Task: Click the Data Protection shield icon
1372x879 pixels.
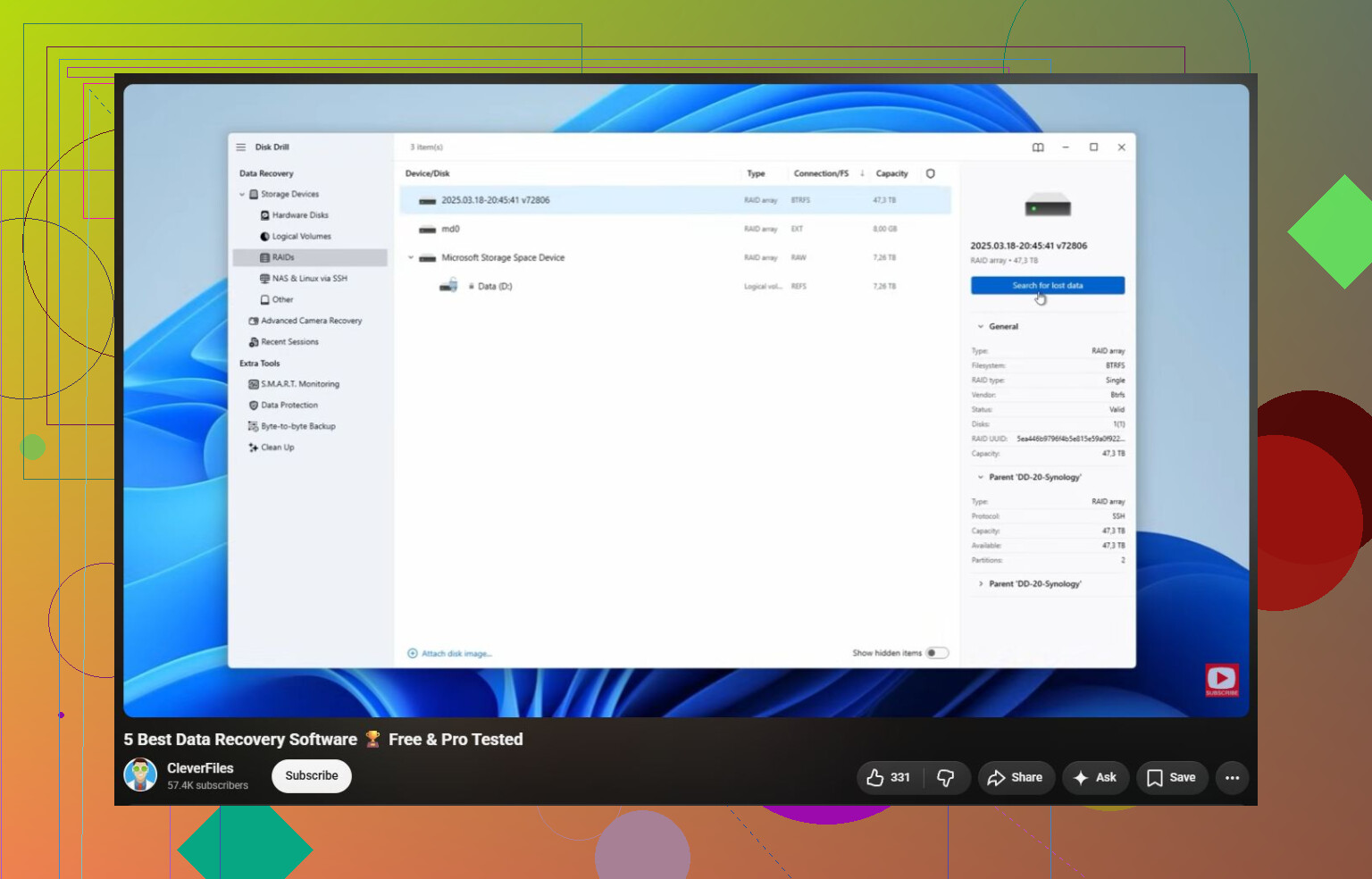Action: [x=254, y=406]
